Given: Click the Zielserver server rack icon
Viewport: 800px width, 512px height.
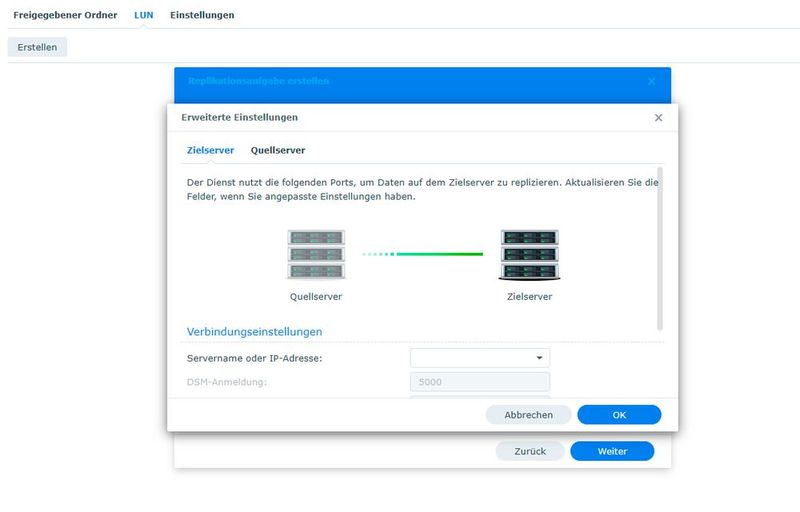Looking at the screenshot, I should click(x=530, y=254).
